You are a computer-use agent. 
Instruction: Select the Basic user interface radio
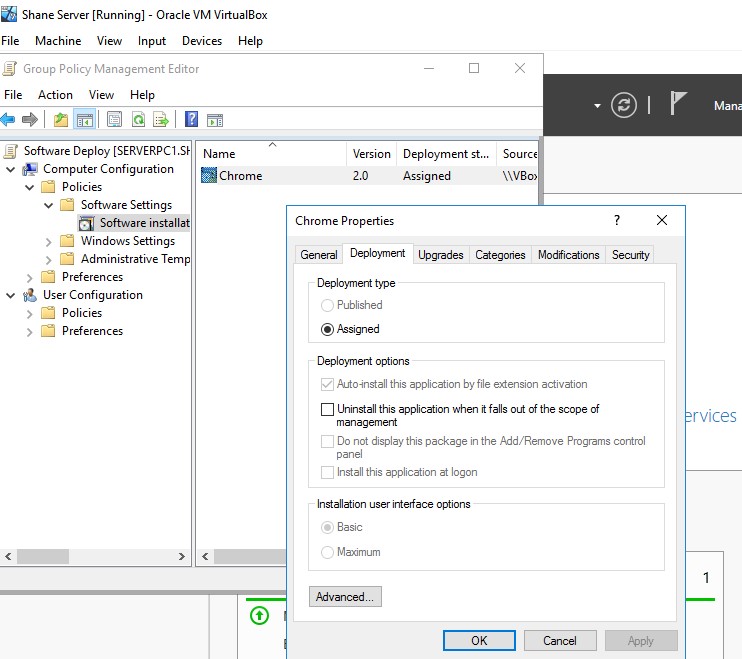(327, 527)
